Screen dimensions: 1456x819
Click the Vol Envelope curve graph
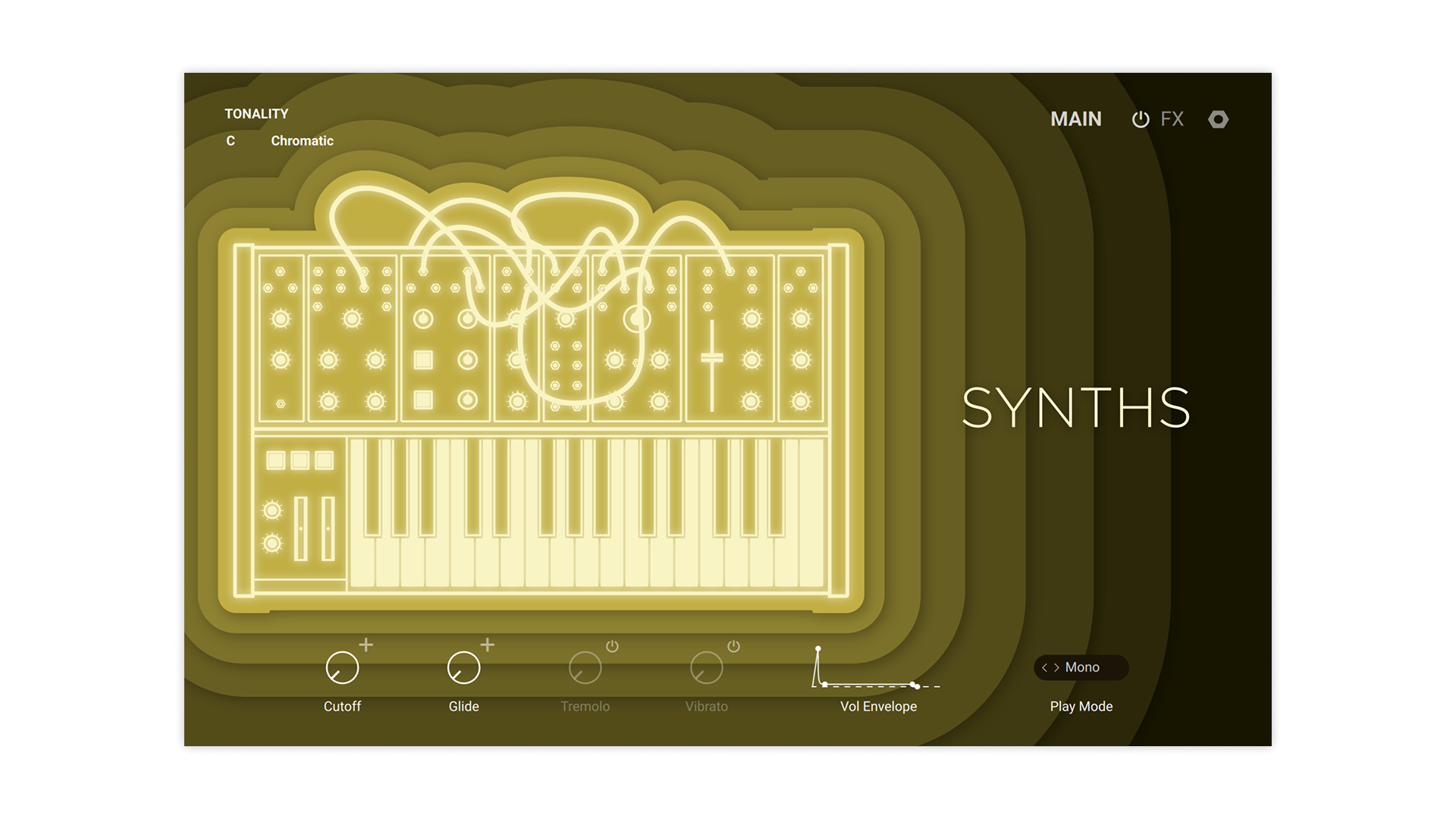click(876, 668)
